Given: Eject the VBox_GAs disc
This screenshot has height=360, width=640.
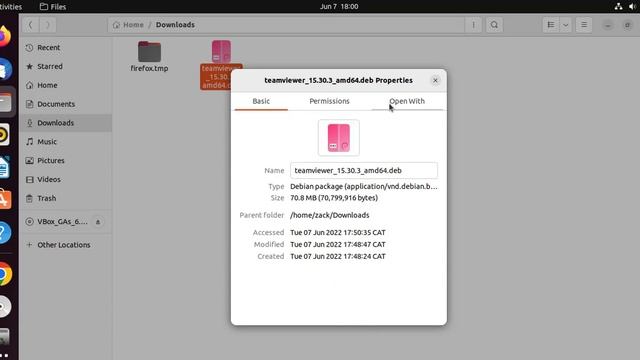Looking at the screenshot, I should [98, 222].
